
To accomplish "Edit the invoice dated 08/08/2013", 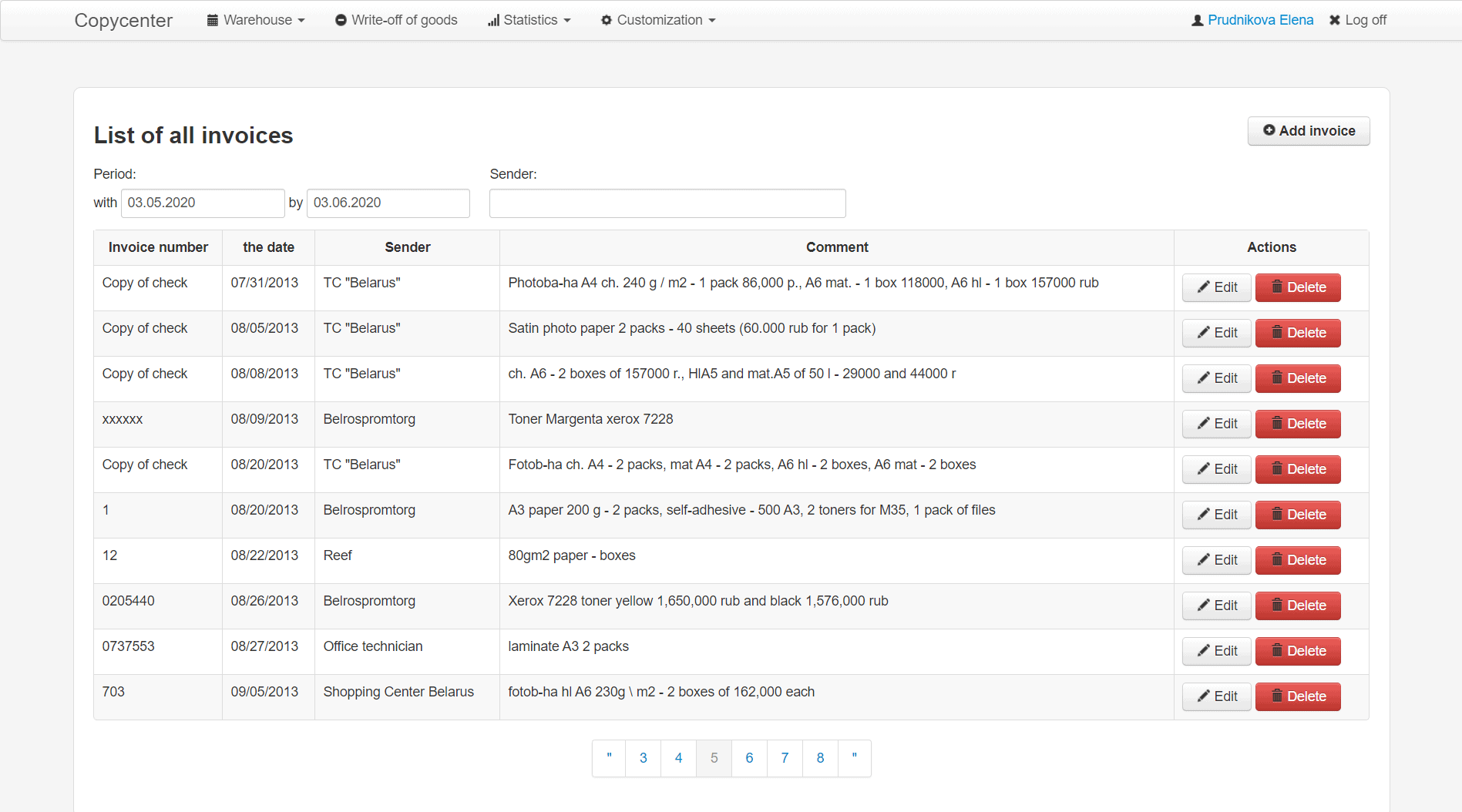I will (1217, 379).
